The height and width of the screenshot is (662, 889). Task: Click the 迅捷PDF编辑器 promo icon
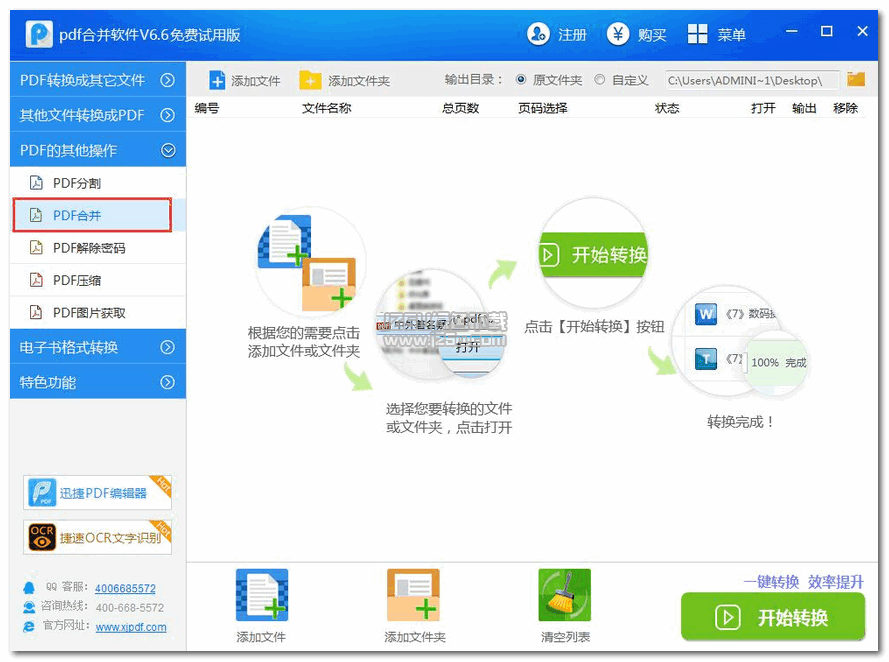[x=43, y=493]
